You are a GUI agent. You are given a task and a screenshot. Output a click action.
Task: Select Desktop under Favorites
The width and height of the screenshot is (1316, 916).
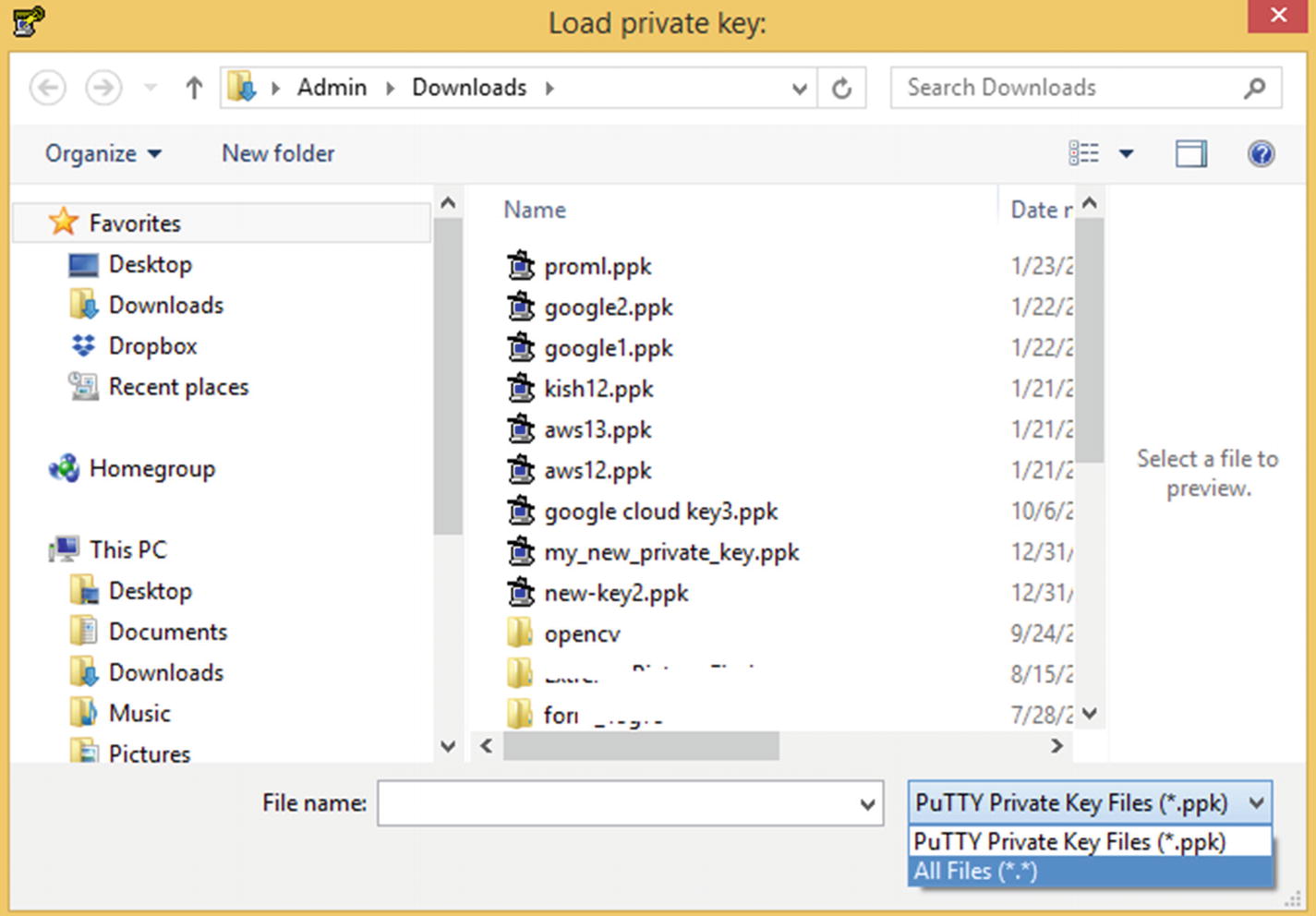coord(151,264)
